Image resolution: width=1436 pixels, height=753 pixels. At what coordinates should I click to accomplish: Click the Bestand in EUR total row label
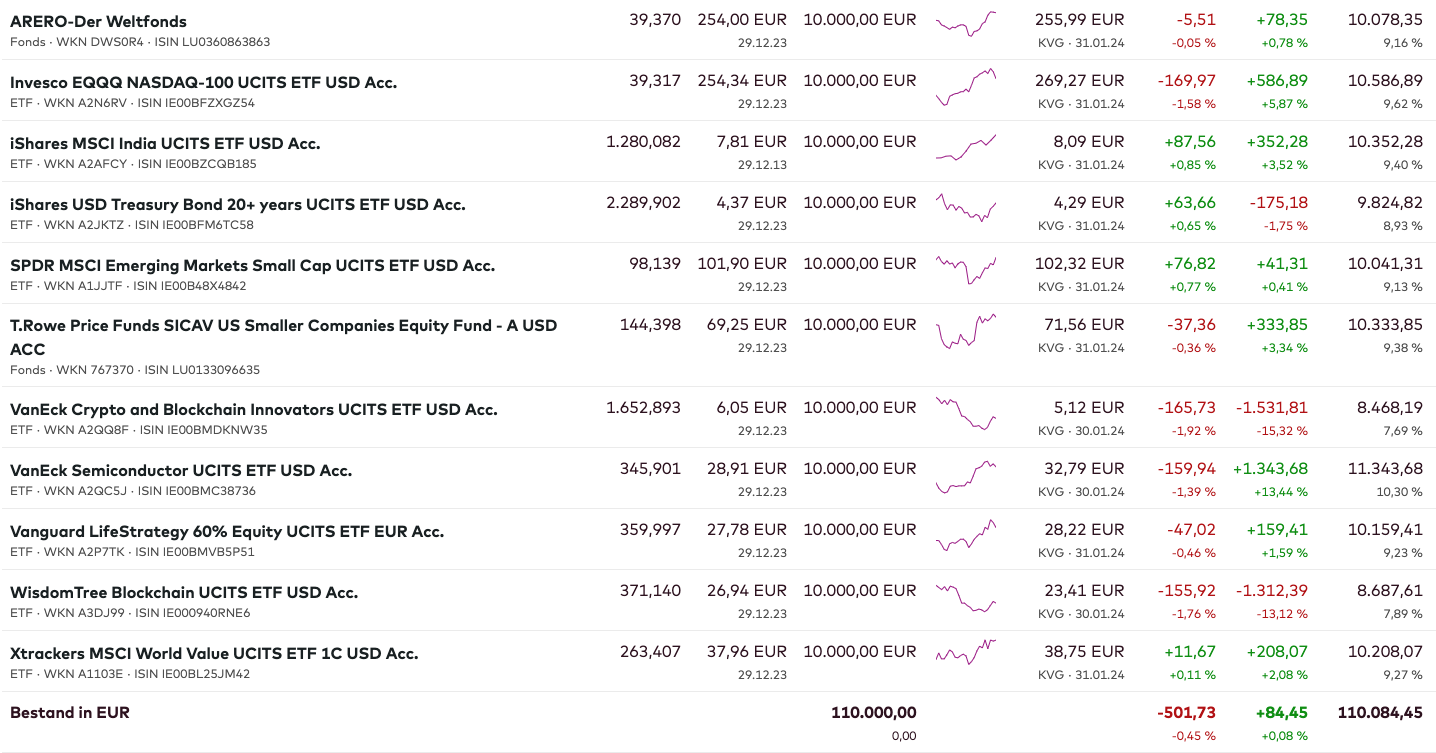[x=70, y=713]
